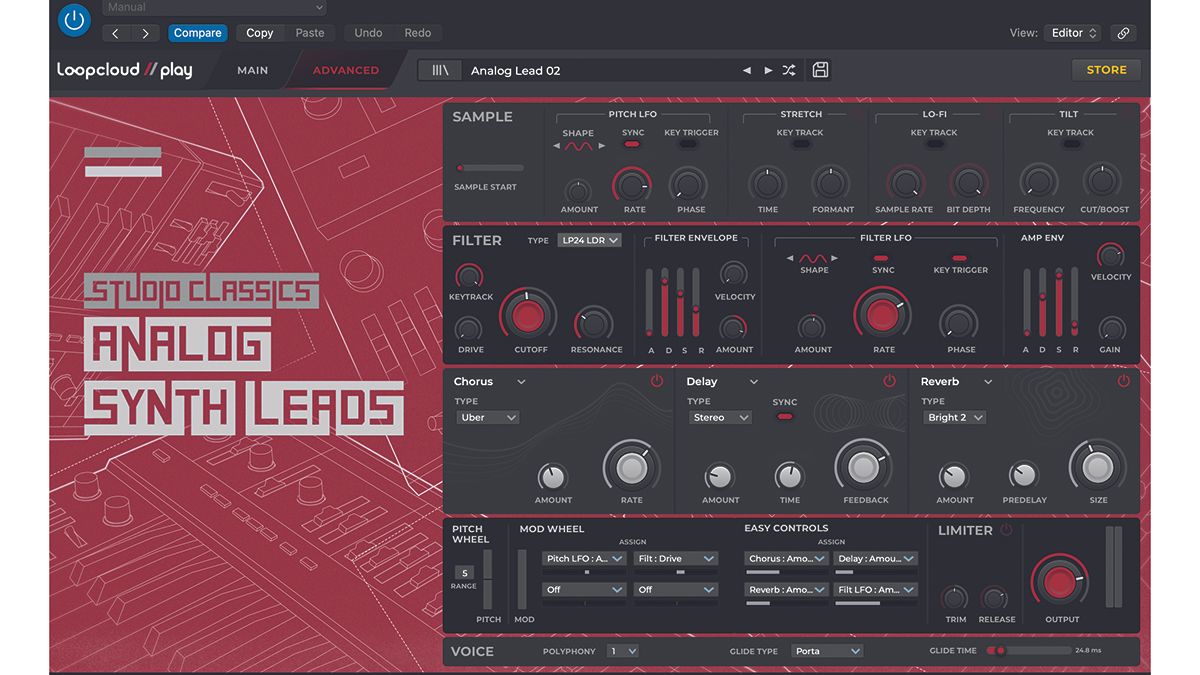This screenshot has width=1200, height=675.
Task: Click the save preset icon
Action: click(x=820, y=69)
